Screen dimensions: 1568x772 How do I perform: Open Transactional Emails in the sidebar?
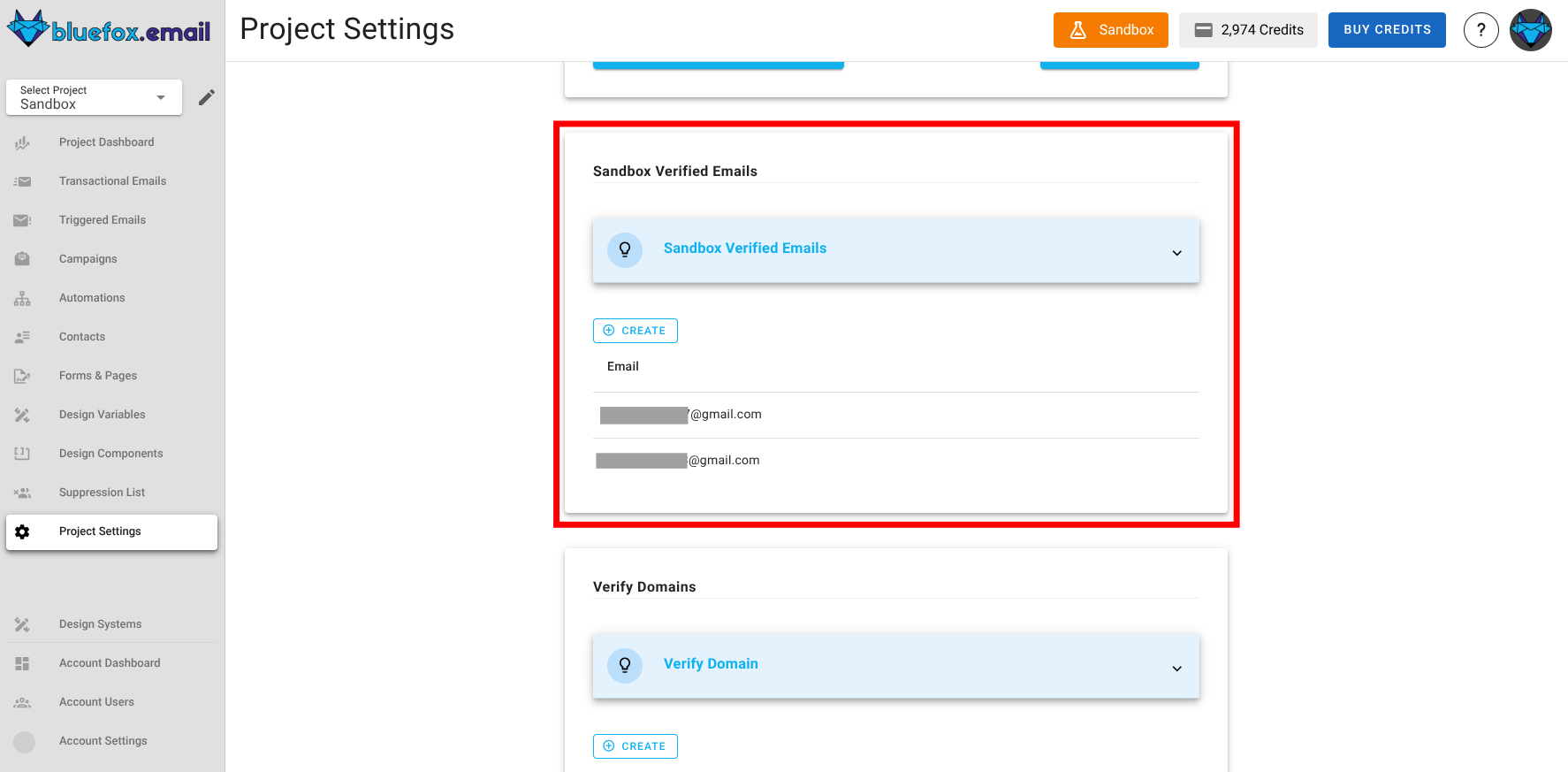[112, 181]
